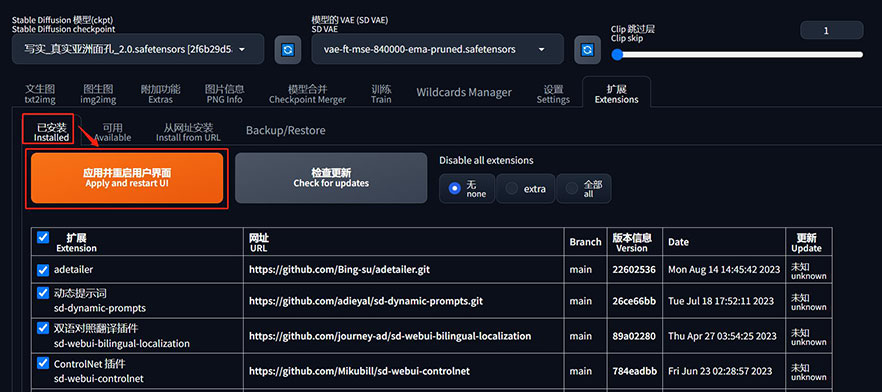Select the 'extra' disable option
Image resolution: width=882 pixels, height=392 pixels.
point(525,188)
